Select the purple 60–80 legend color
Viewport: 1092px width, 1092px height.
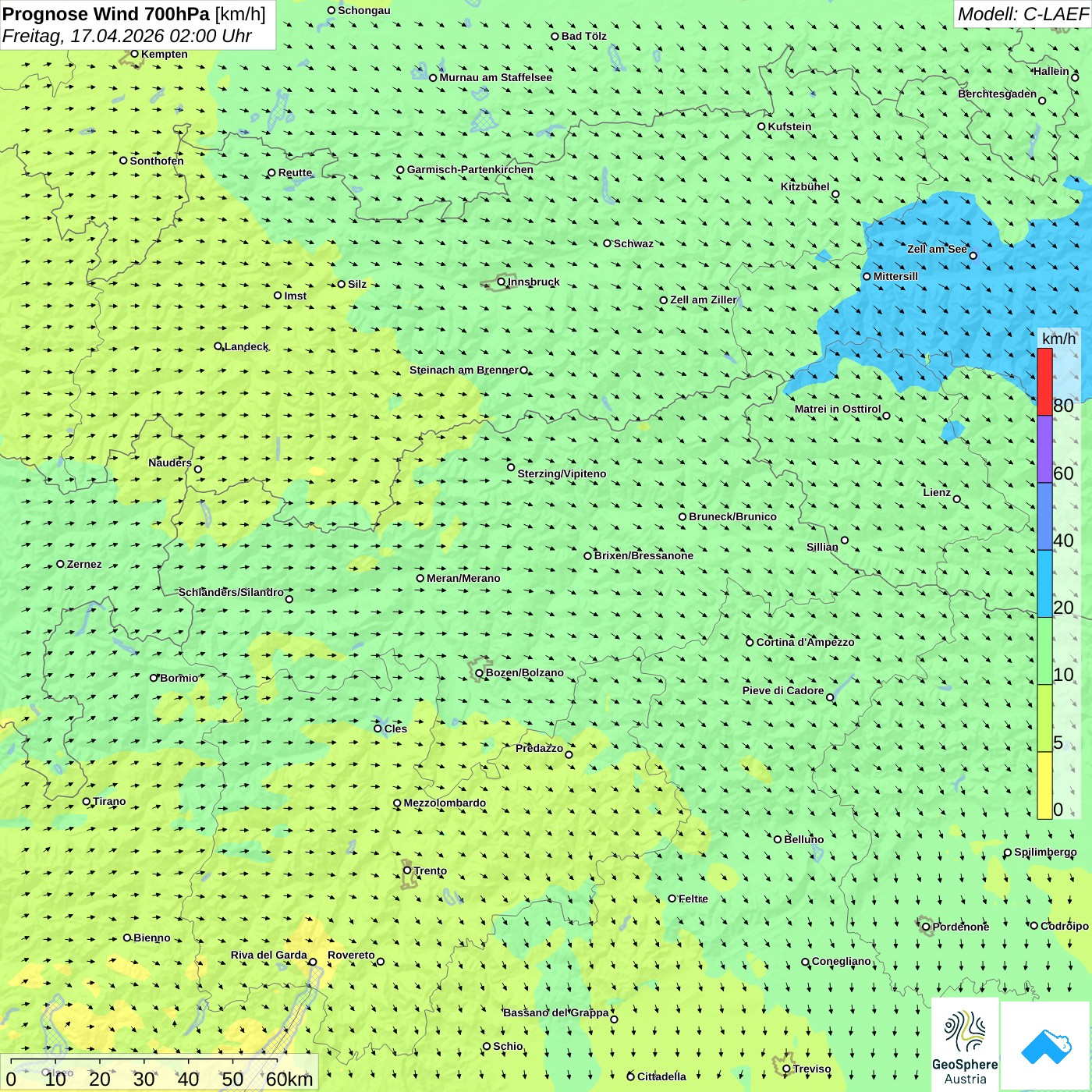[1044, 449]
